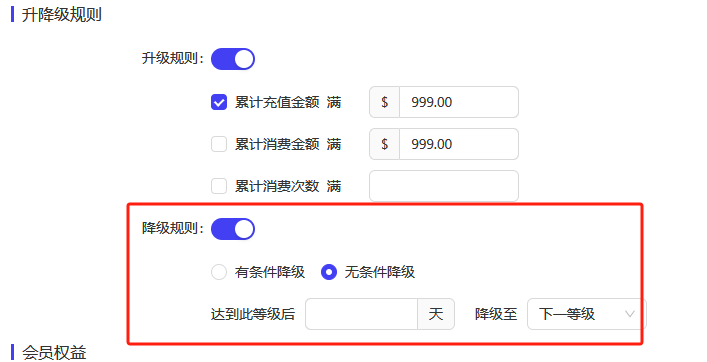Screen dimensions: 707x362
Task: Click the $ prefix of 累计消费金额 field
Action: [385, 144]
